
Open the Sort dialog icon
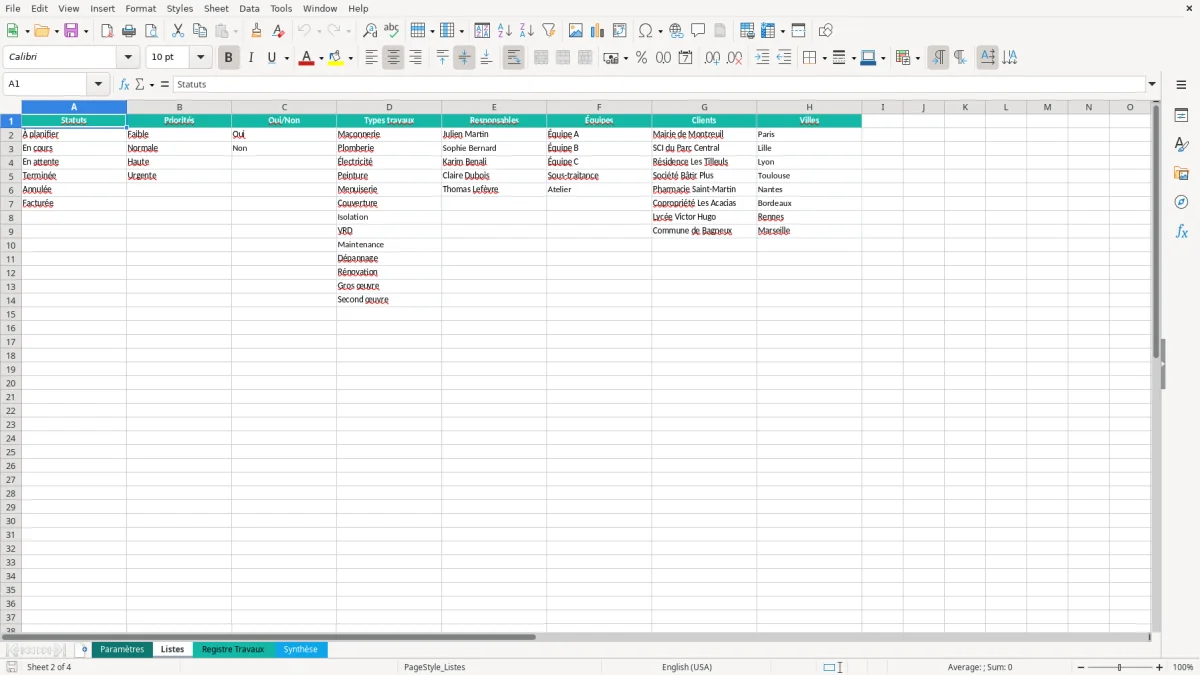click(x=482, y=30)
